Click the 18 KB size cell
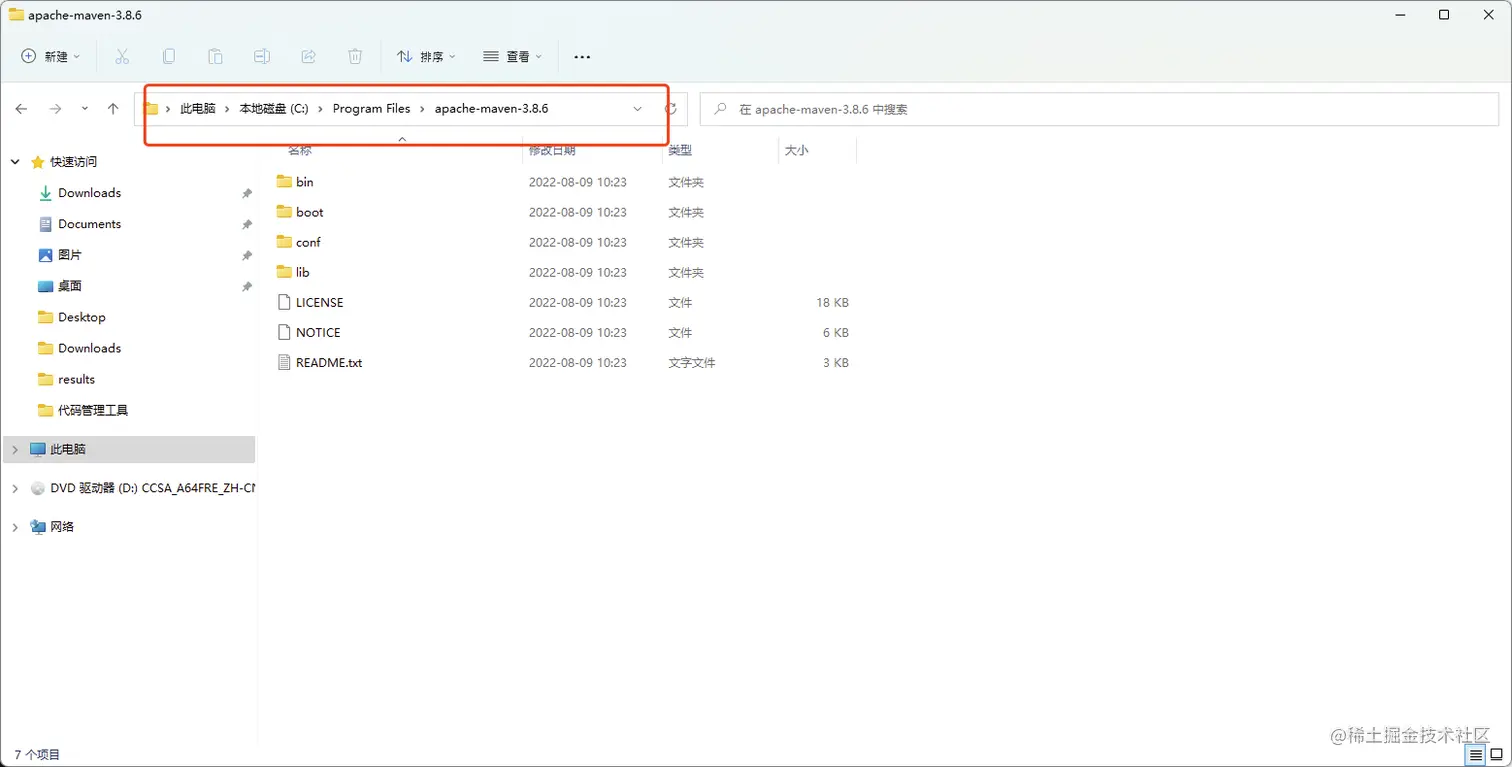1512x767 pixels. [x=832, y=302]
